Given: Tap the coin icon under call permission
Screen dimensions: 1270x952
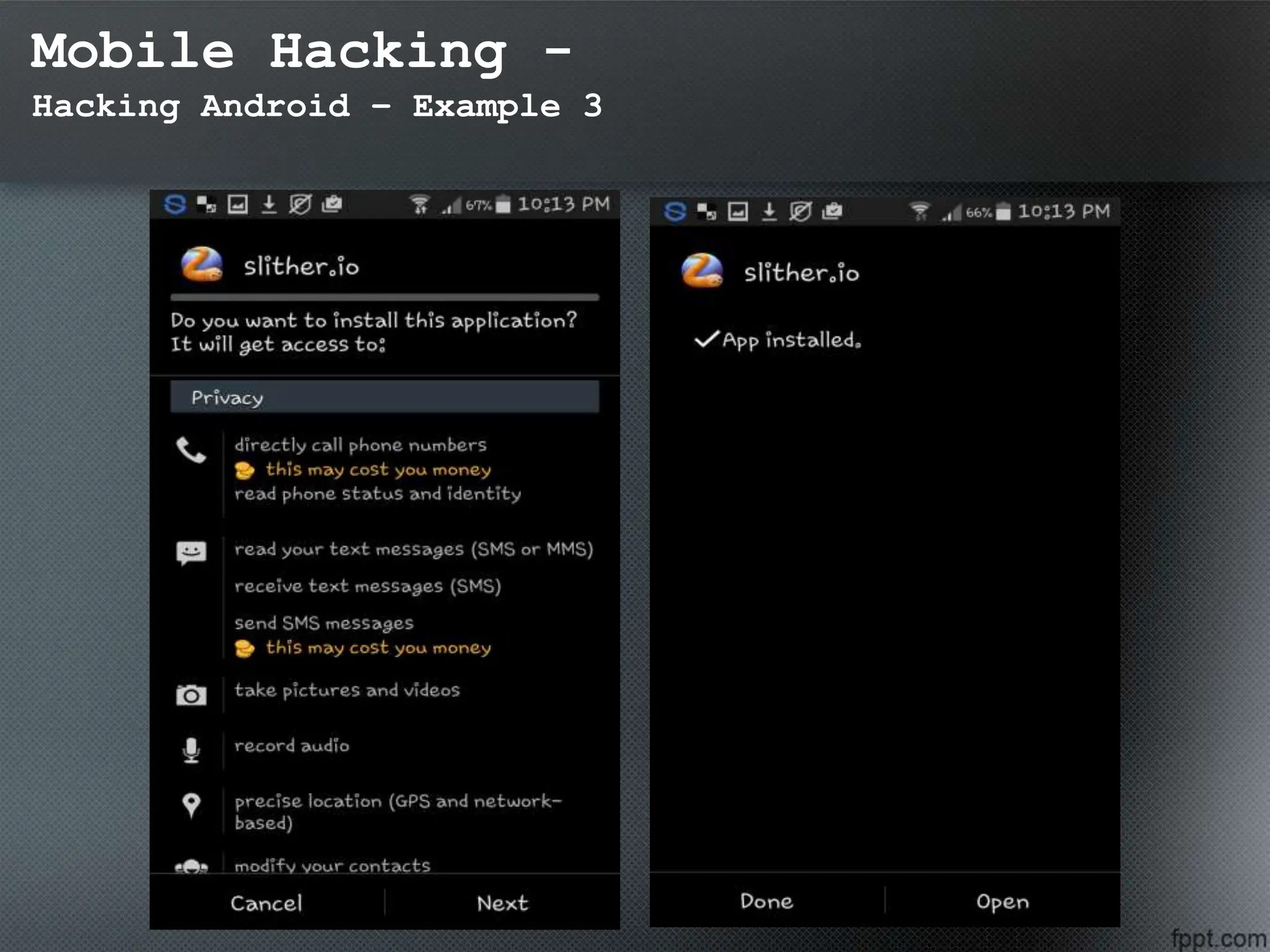Looking at the screenshot, I should pyautogui.click(x=244, y=471).
